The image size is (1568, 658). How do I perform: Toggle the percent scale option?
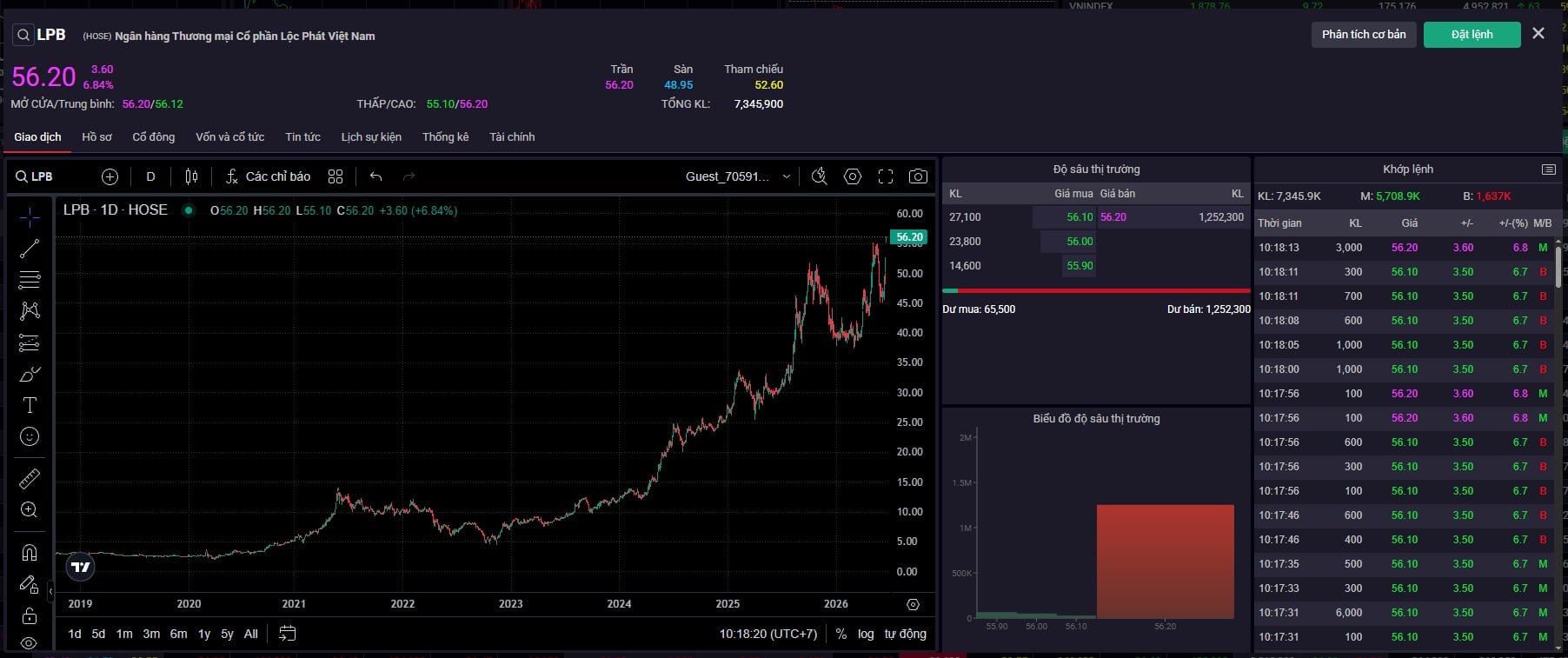[841, 634]
